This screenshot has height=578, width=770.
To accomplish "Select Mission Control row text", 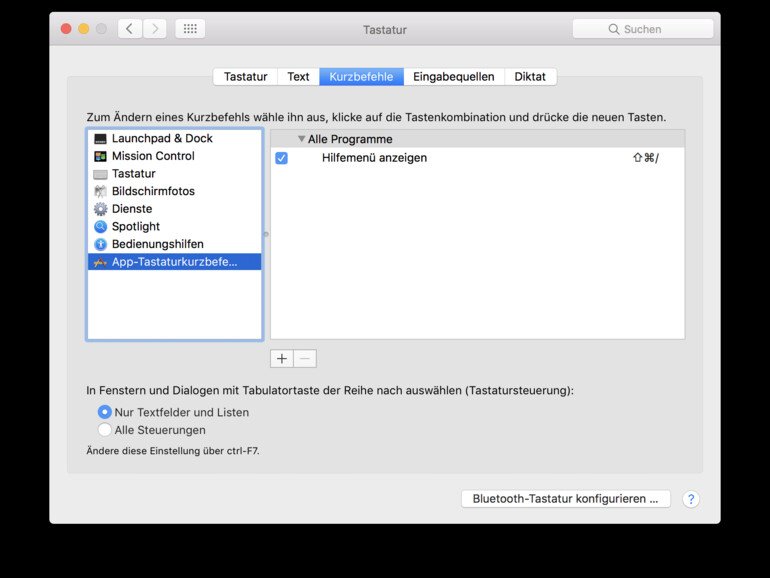I will (x=153, y=156).
